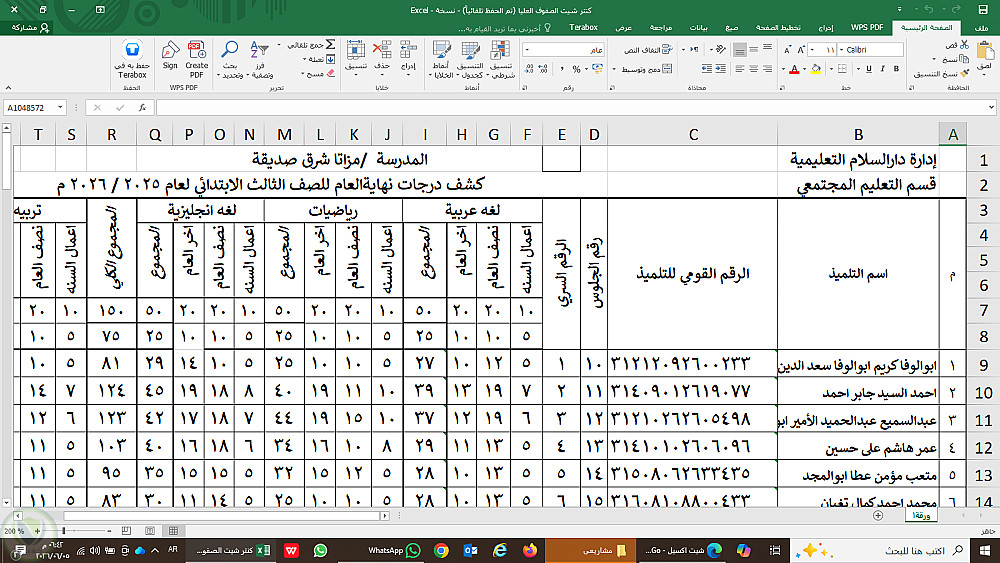Image resolution: width=1000 pixels, height=563 pixels.
Task: Click the Cut scissors icon
Action: point(964,45)
